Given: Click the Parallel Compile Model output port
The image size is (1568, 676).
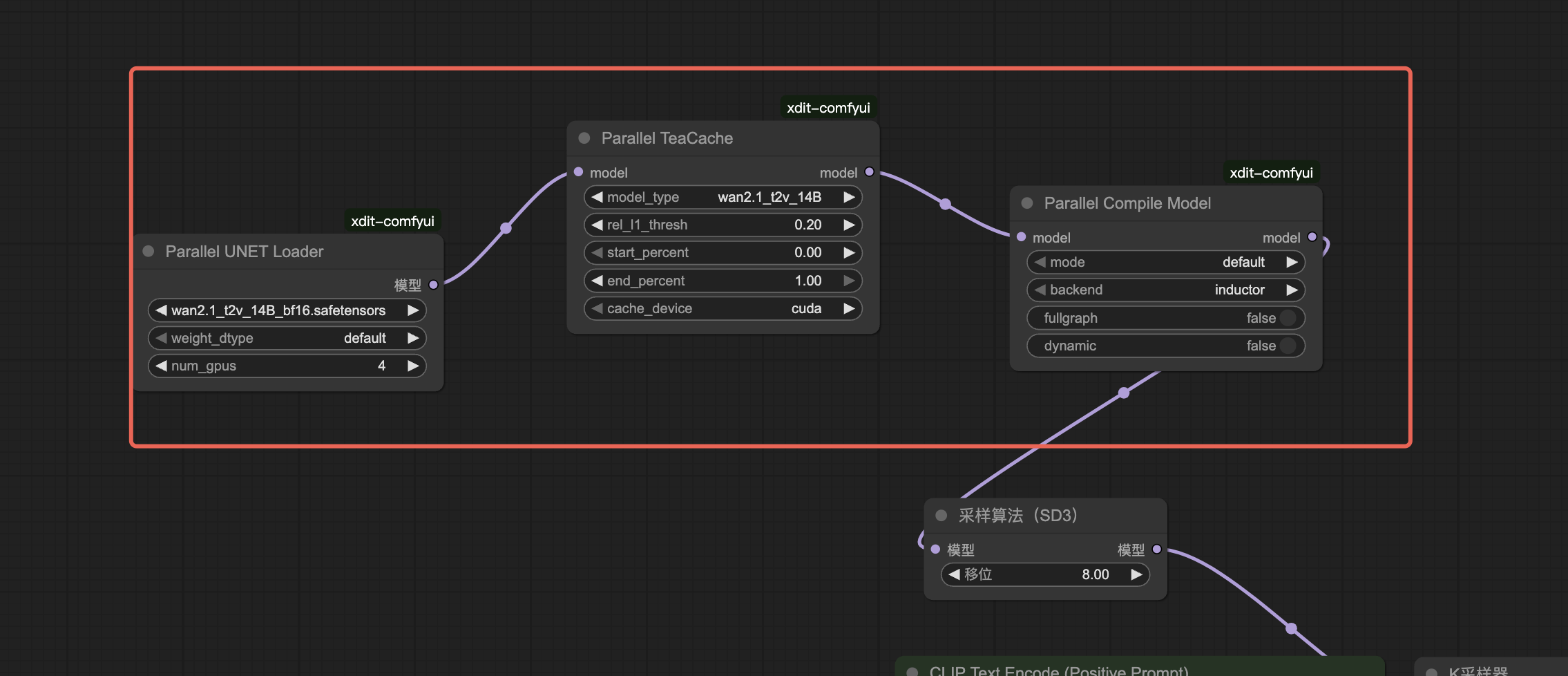Looking at the screenshot, I should [1312, 237].
